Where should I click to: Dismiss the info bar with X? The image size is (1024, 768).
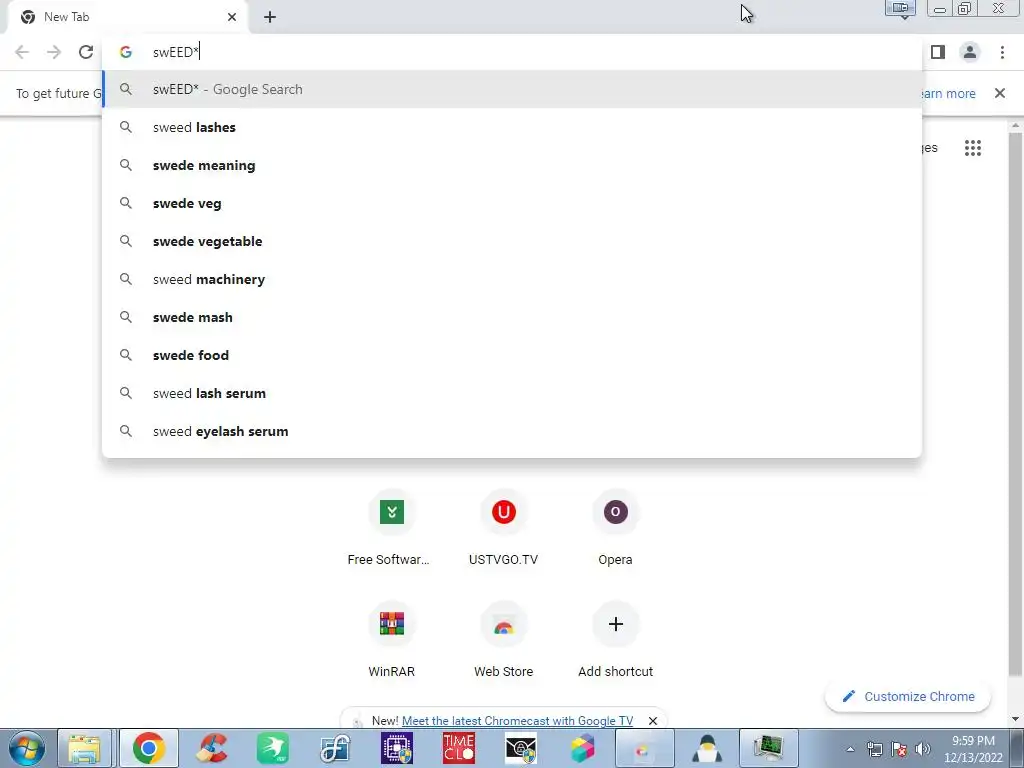click(x=999, y=93)
